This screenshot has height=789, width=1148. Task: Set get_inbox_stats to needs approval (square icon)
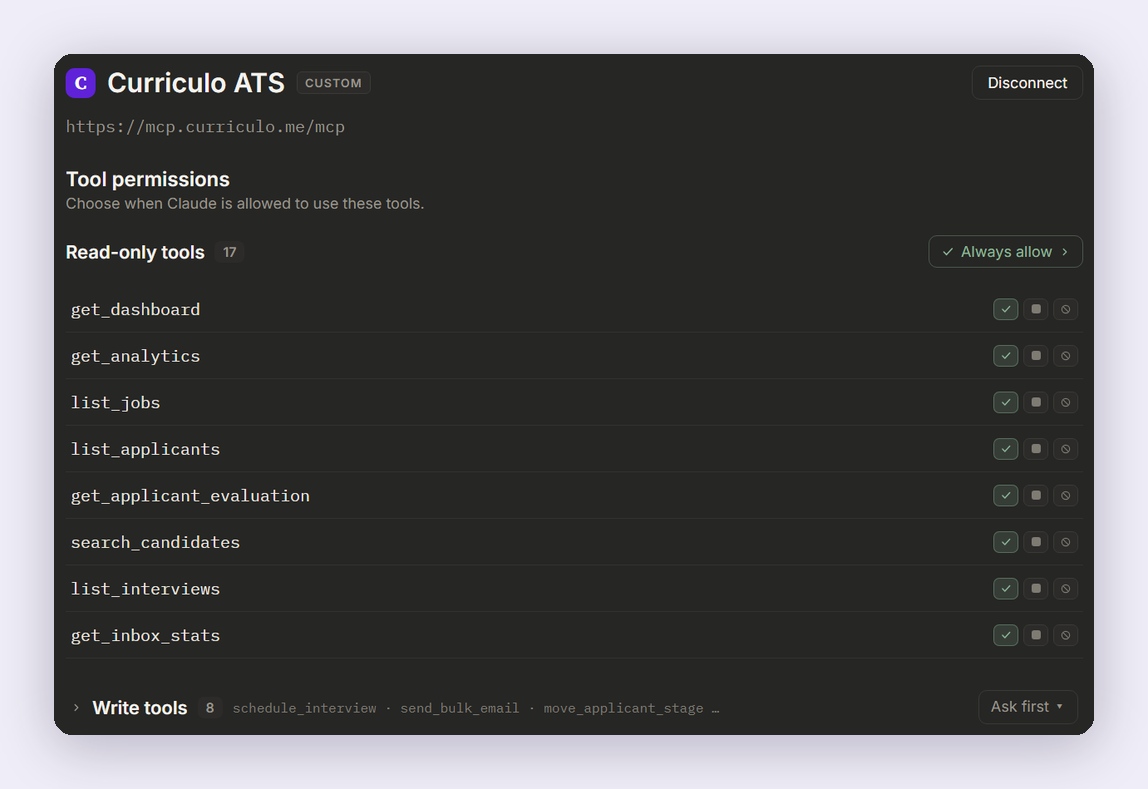pos(1035,635)
